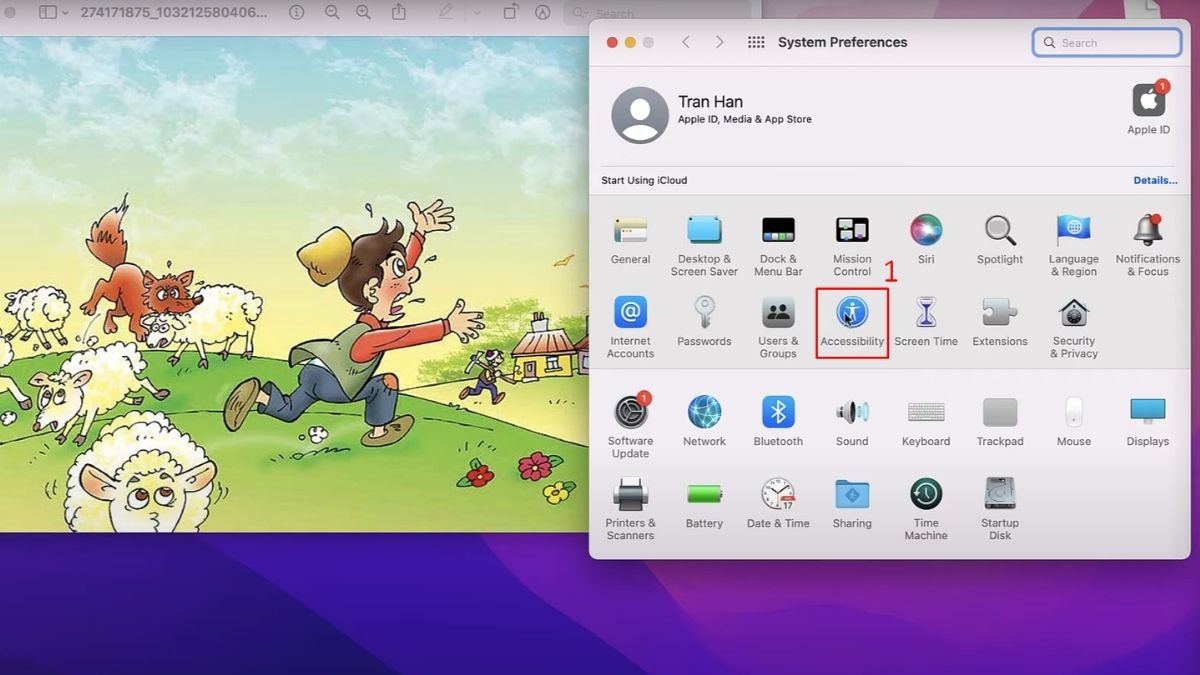Open the Sound preferences pane
The image size is (1200, 675).
(x=852, y=421)
